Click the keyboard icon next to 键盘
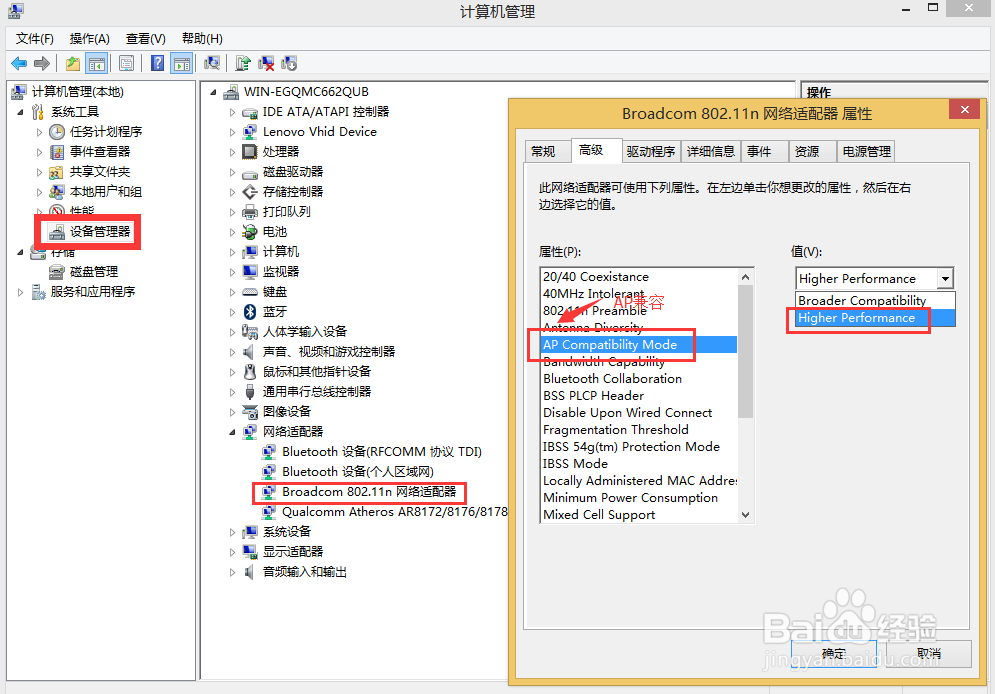995x694 pixels. pyautogui.click(x=250, y=292)
